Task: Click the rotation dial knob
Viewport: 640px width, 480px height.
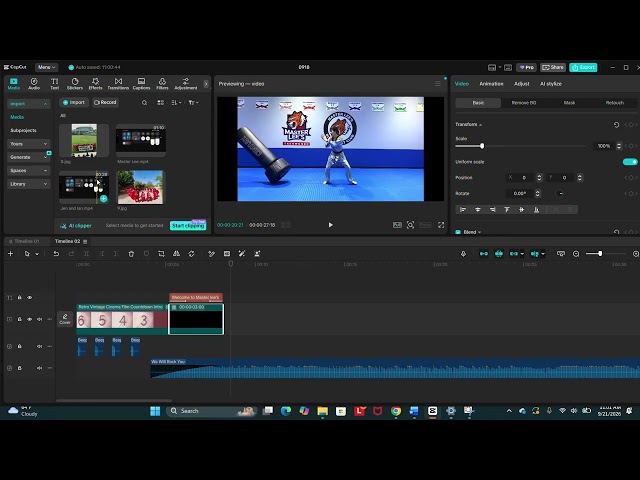Action: click(x=560, y=193)
